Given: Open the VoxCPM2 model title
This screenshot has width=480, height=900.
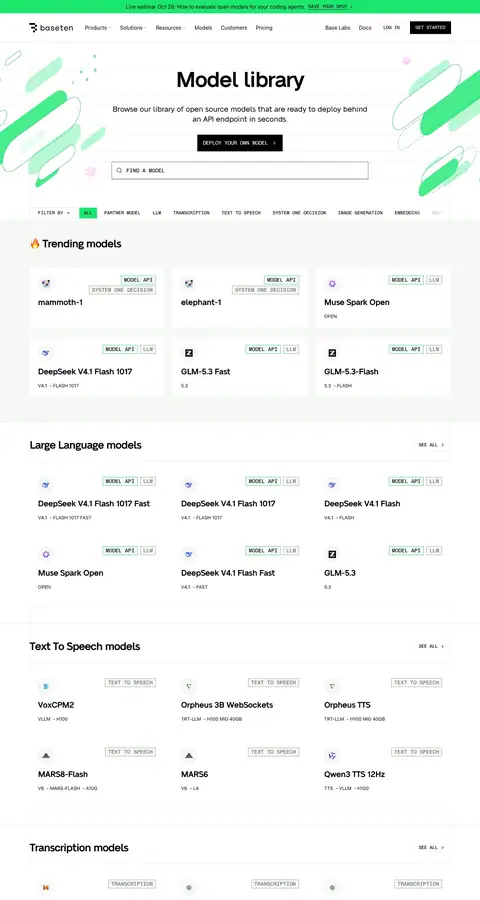Looking at the screenshot, I should [56, 705].
